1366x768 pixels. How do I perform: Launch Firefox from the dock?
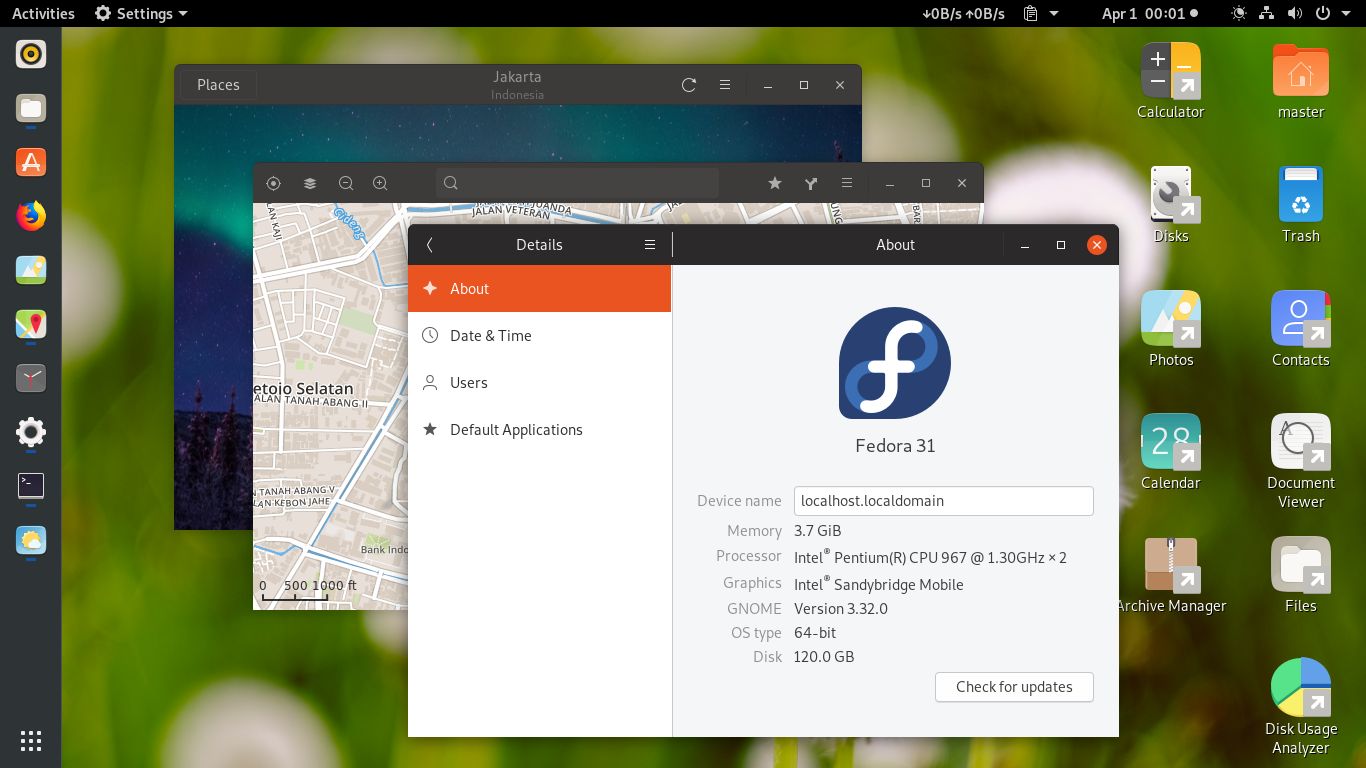30,214
